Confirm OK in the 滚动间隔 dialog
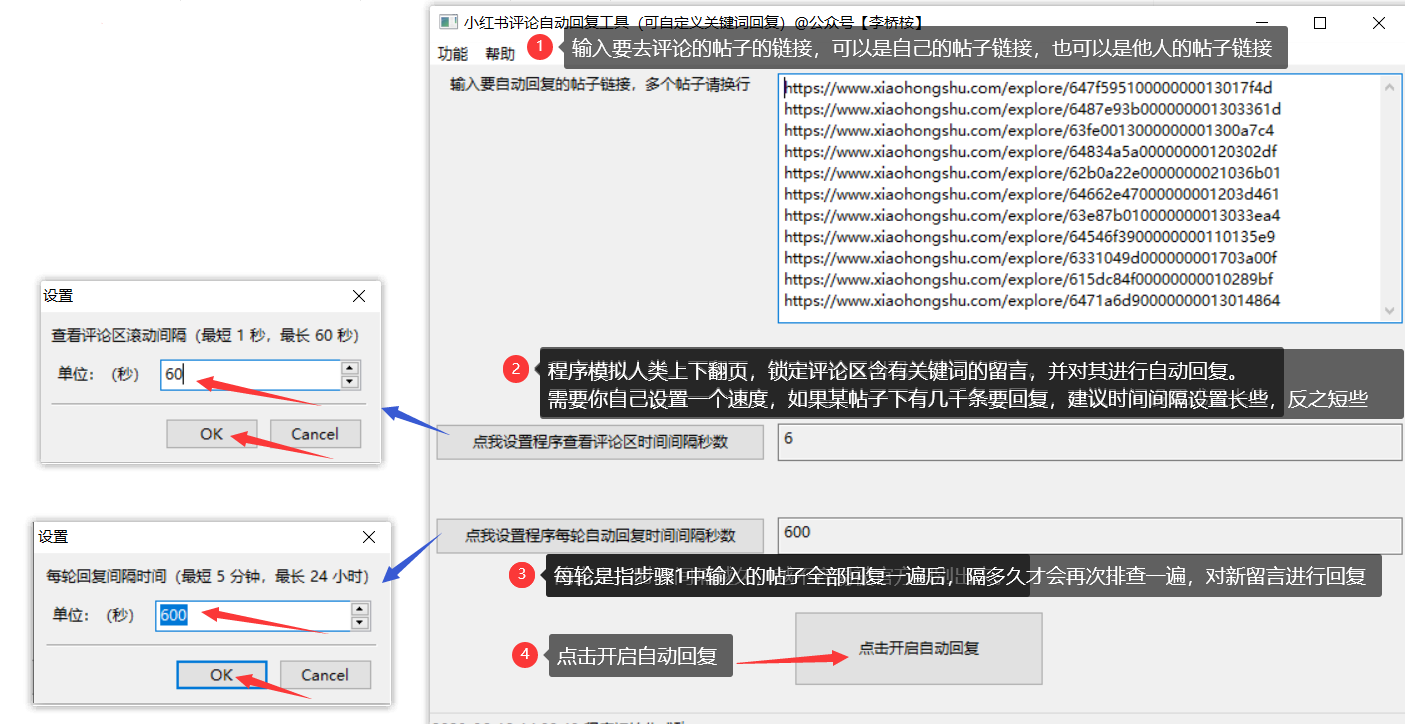 [x=211, y=434]
